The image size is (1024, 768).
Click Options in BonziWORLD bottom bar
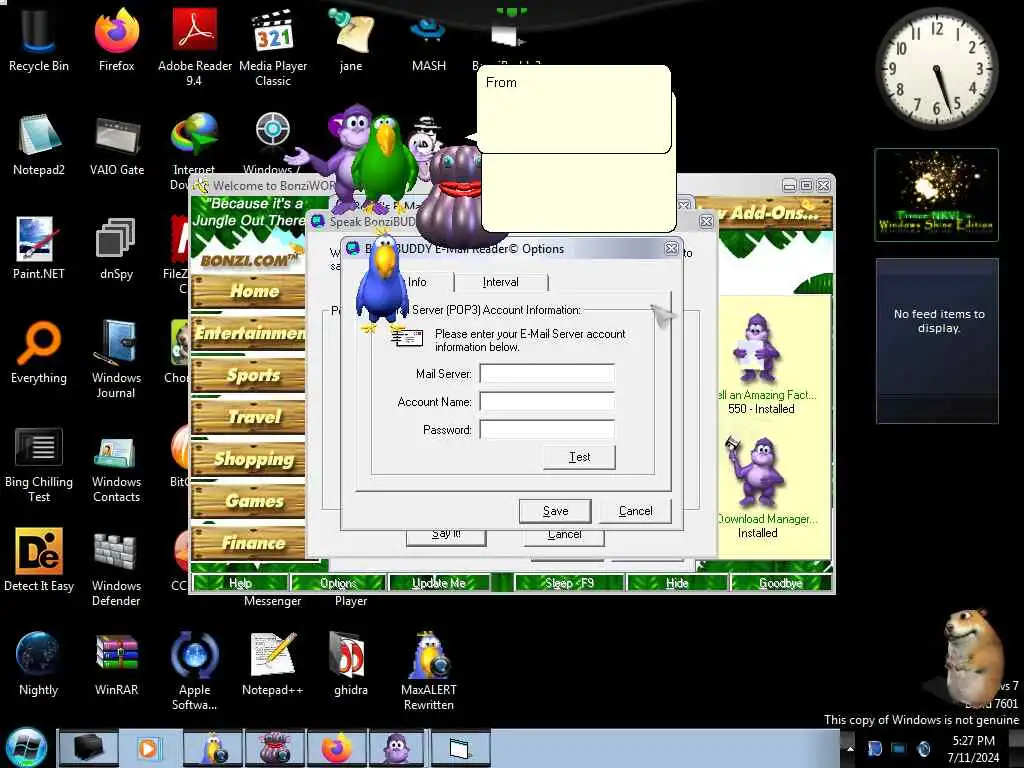(x=338, y=583)
